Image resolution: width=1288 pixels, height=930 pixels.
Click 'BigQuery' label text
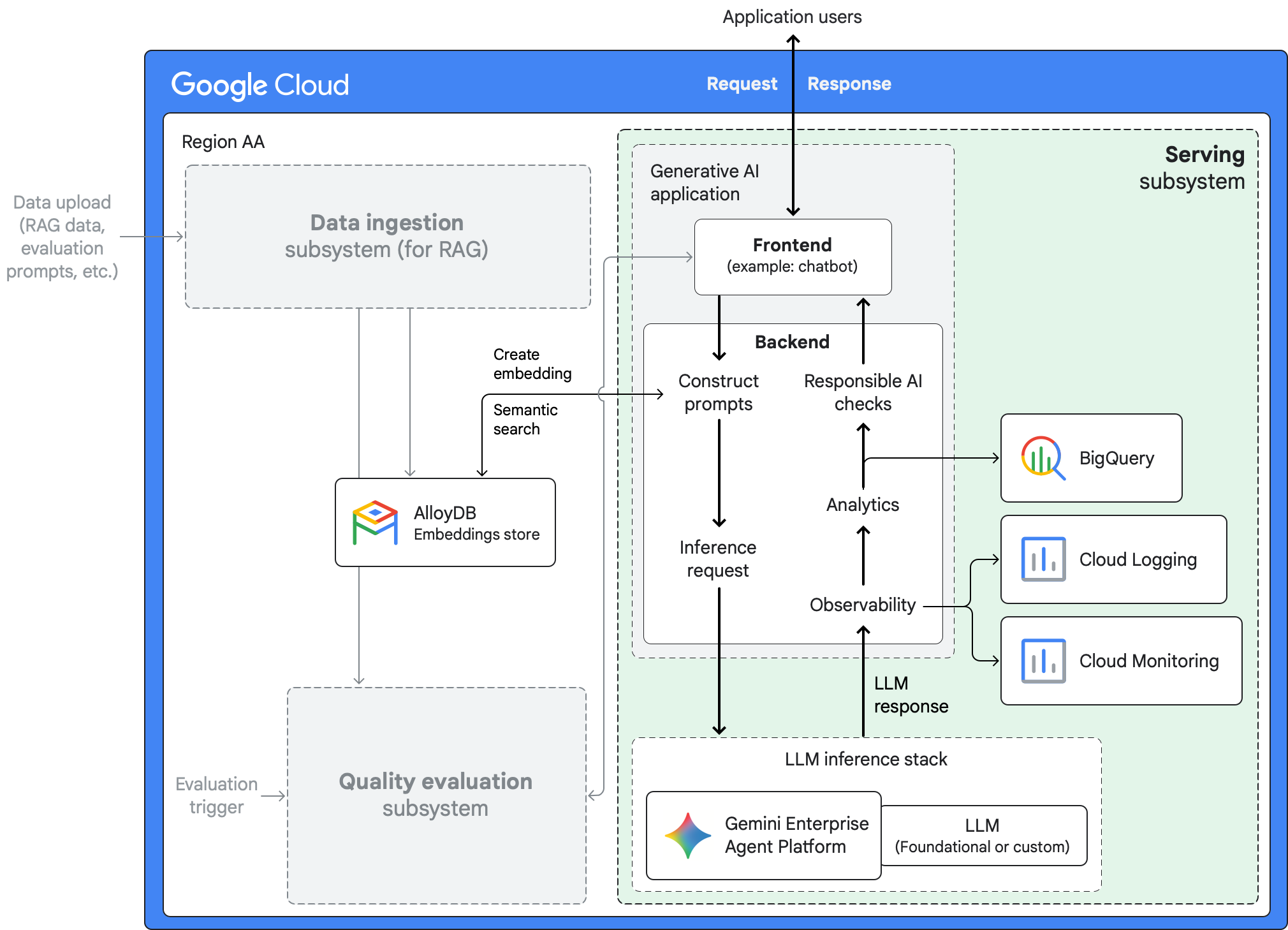click(x=1116, y=458)
